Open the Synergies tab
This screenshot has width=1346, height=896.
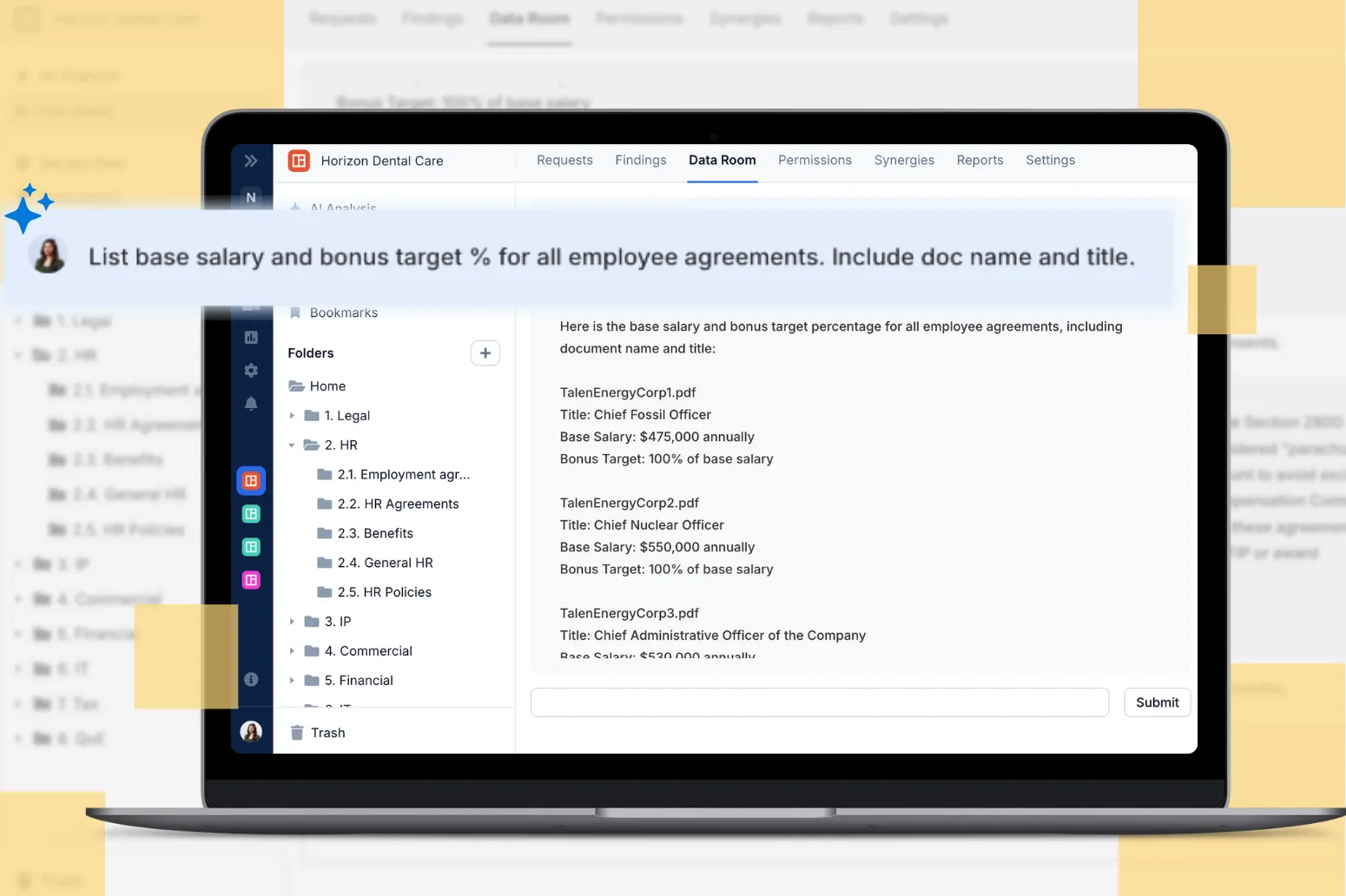[904, 161]
